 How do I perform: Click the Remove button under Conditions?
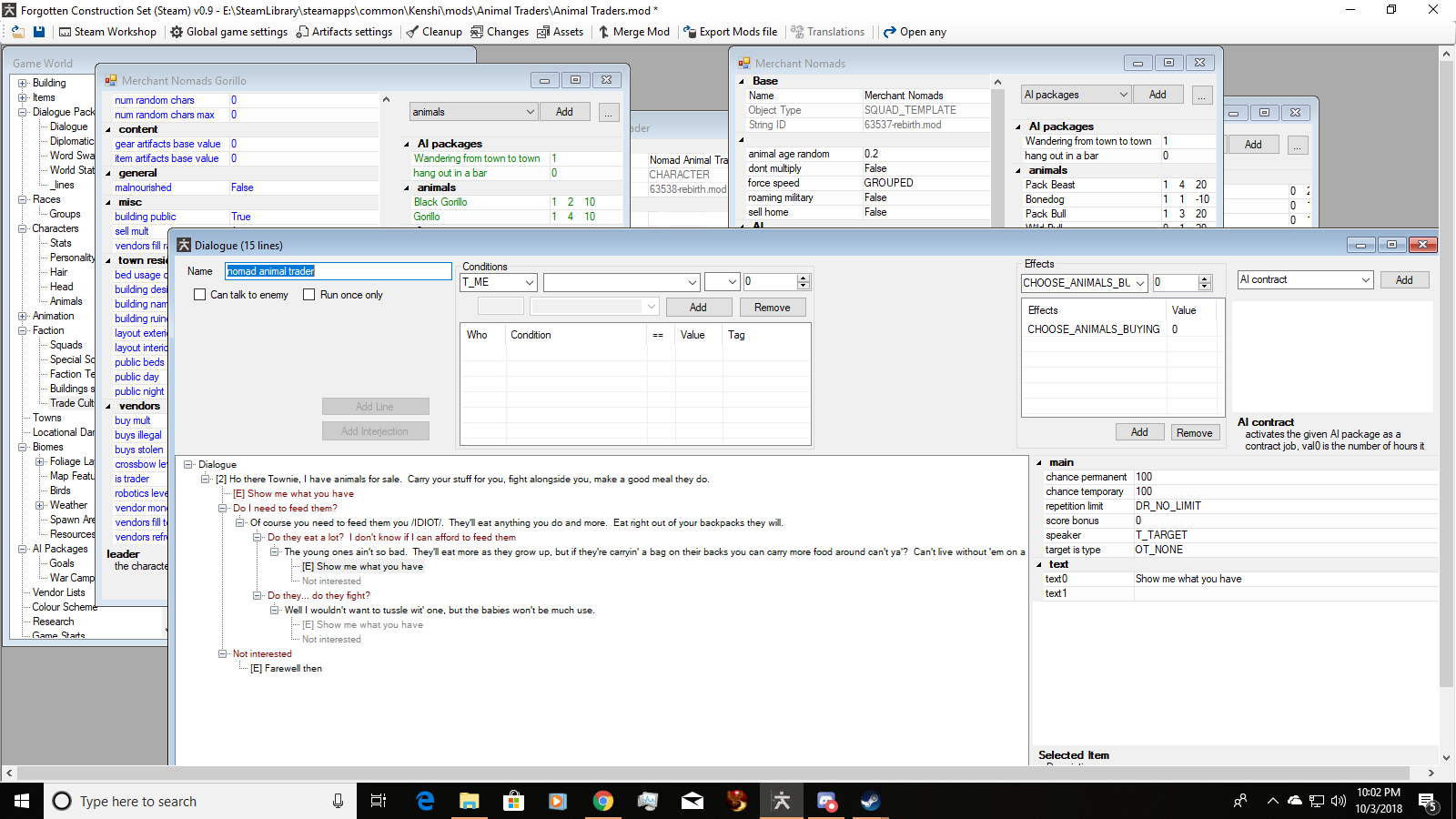[x=773, y=308]
